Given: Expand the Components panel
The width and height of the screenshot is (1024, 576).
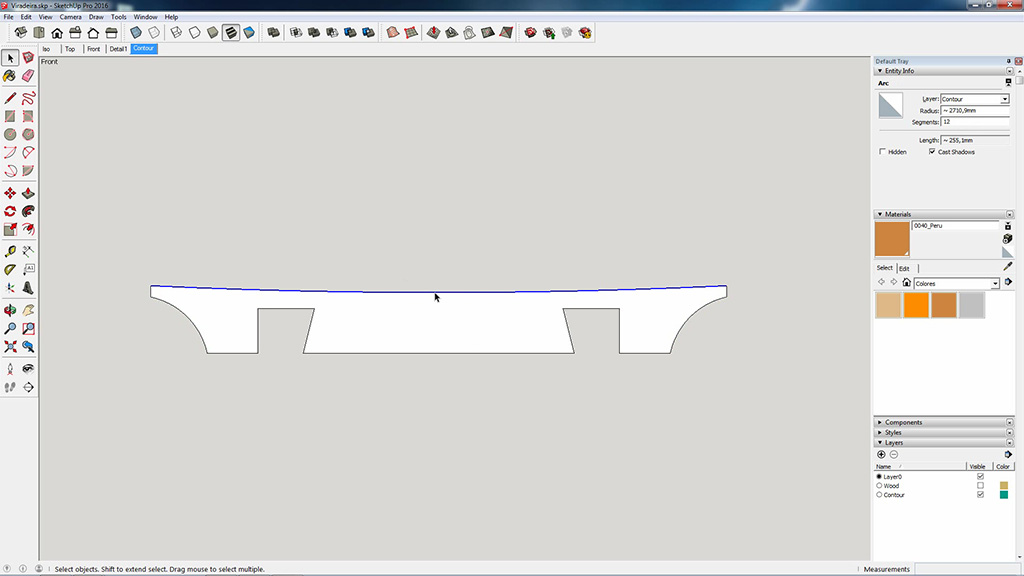Looking at the screenshot, I should point(880,423).
